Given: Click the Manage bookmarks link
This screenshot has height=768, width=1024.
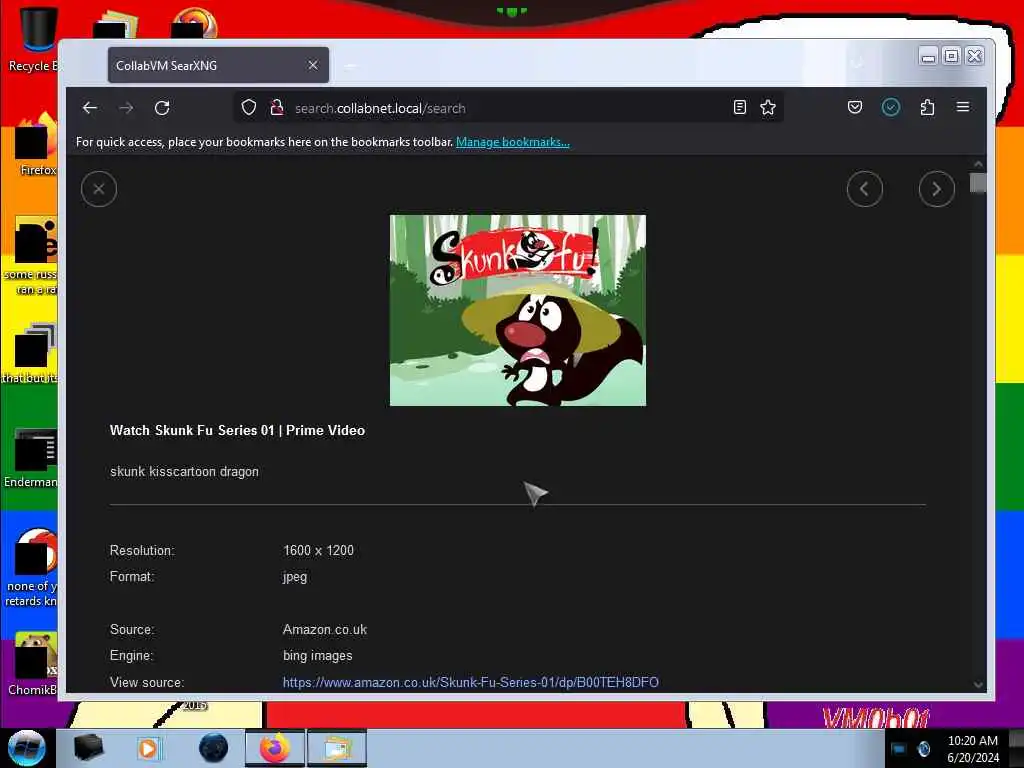Looking at the screenshot, I should (513, 142).
